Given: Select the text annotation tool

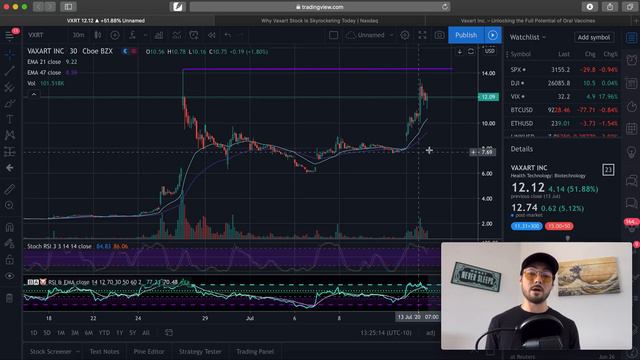Looking at the screenshot, I should (9, 119).
